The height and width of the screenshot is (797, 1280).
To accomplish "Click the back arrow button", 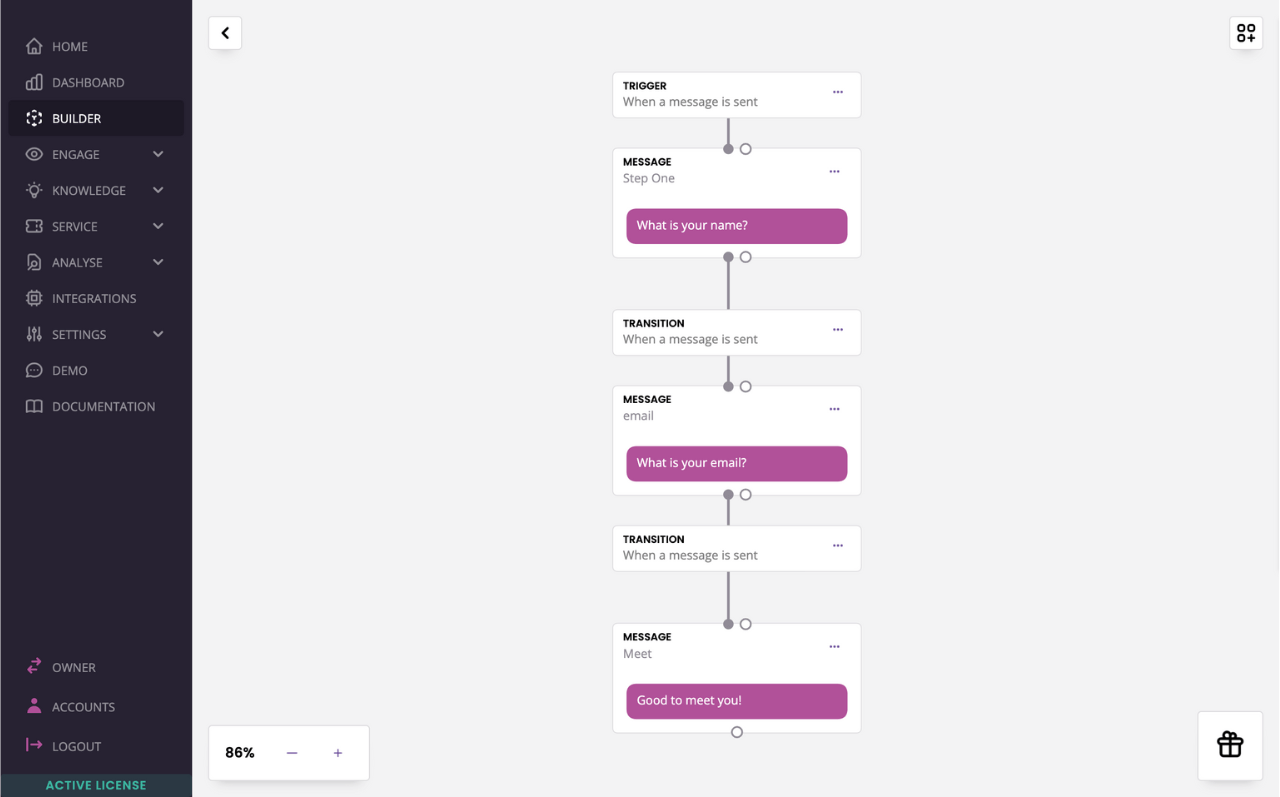I will (x=225, y=33).
